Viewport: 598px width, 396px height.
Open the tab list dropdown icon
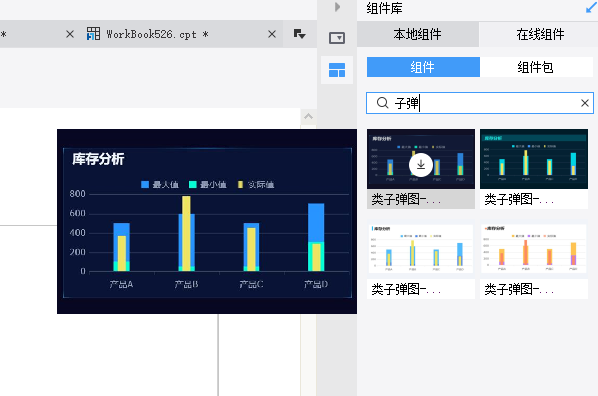pyautogui.click(x=299, y=34)
